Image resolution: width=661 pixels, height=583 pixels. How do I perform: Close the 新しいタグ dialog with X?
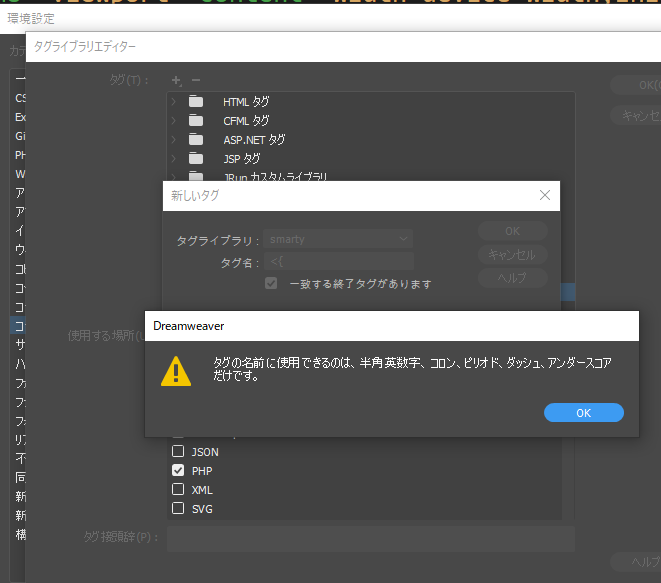545,195
